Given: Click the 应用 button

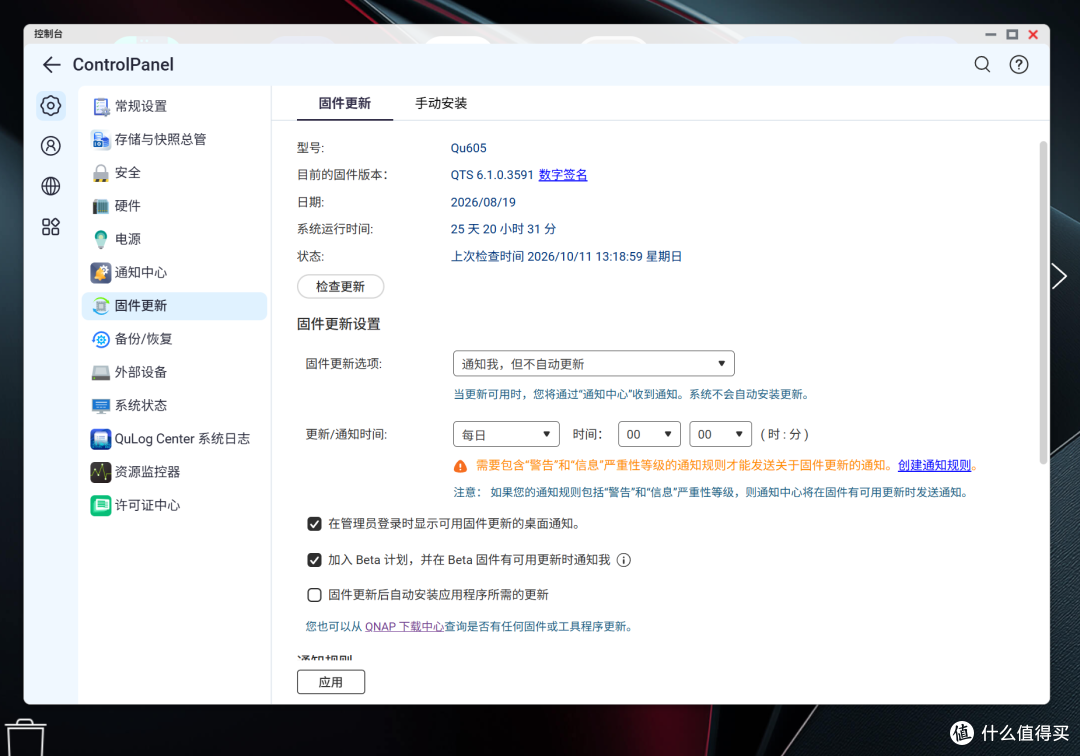Looking at the screenshot, I should pyautogui.click(x=331, y=682).
